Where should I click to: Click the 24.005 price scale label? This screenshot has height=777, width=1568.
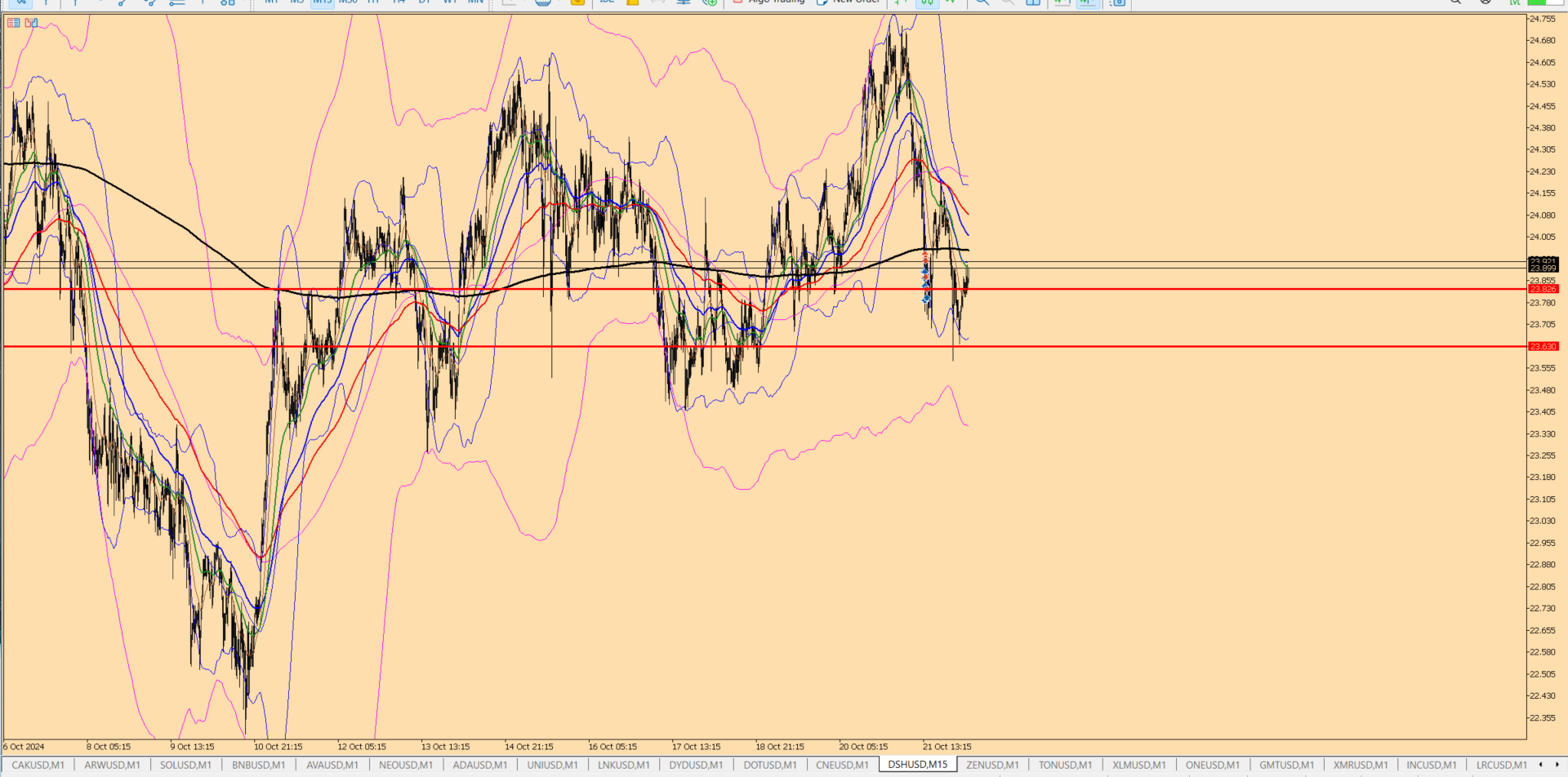1543,238
